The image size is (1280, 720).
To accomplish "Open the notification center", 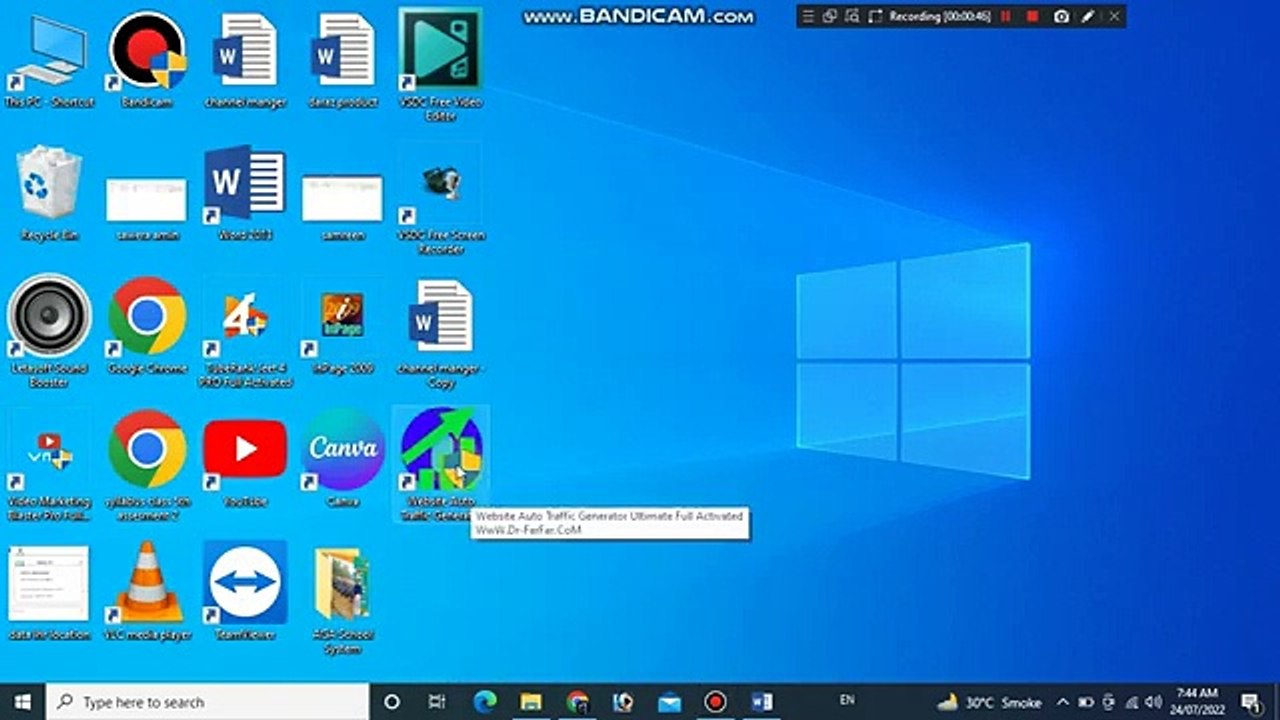I will pos(1251,702).
